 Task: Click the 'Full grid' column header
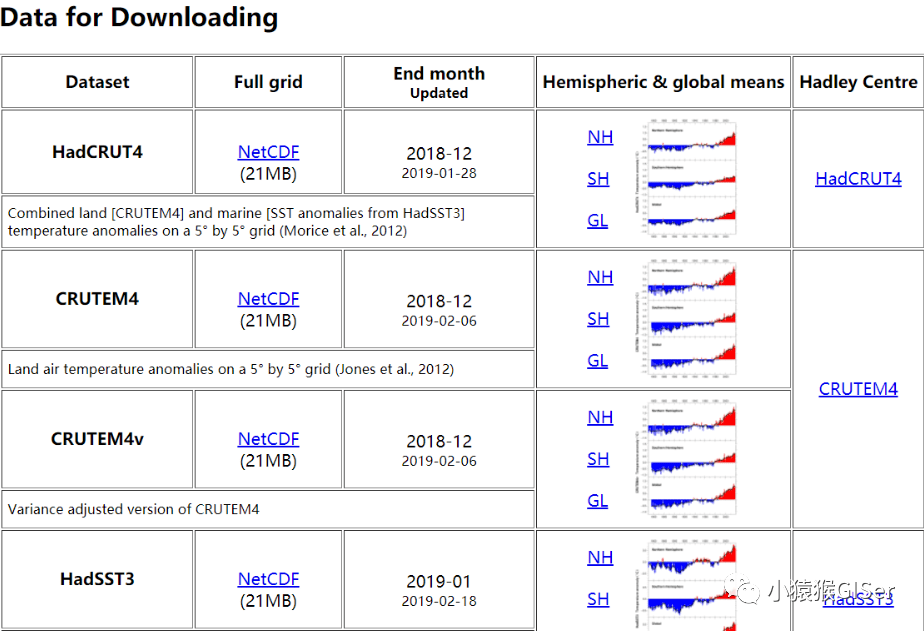(268, 82)
